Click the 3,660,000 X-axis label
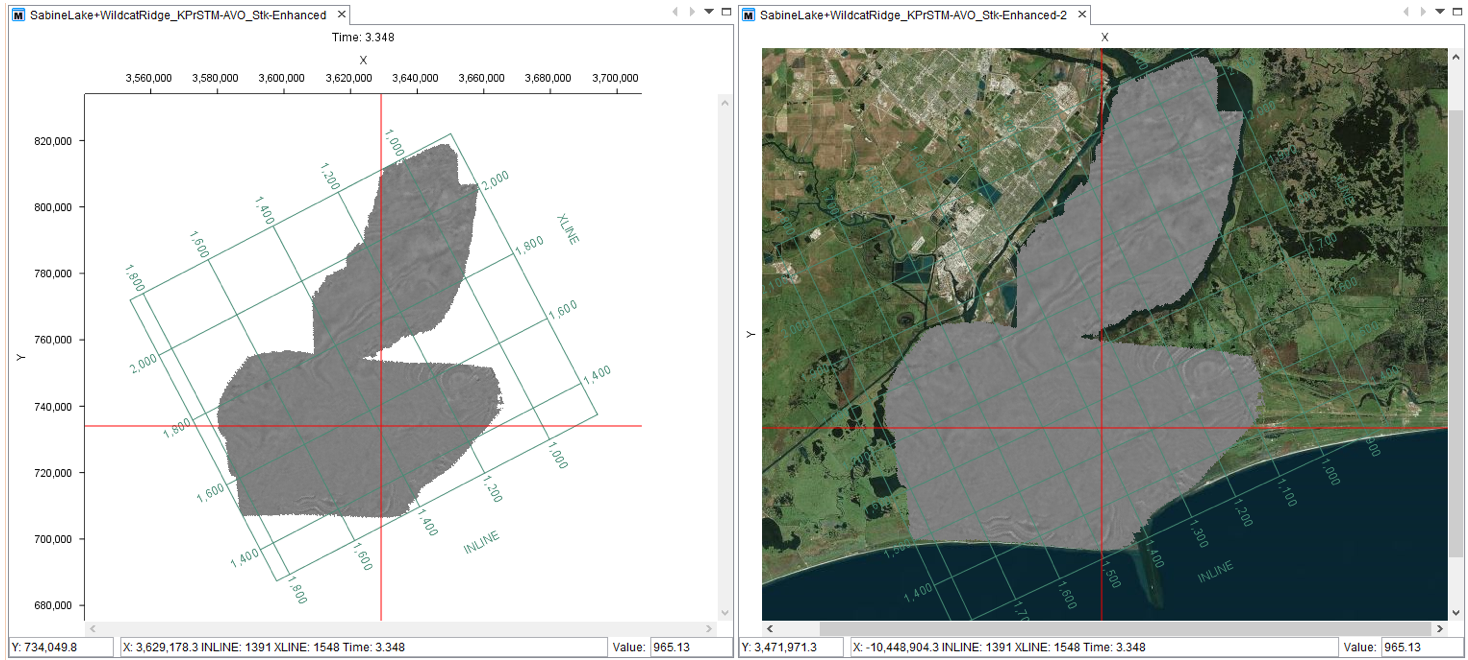1468x660 pixels. tap(482, 78)
